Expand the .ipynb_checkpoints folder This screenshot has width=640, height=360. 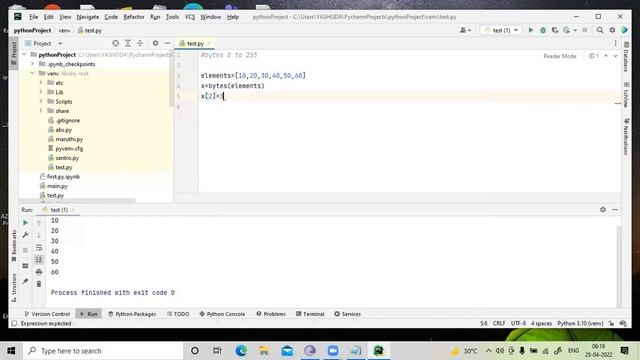[x=32, y=64]
